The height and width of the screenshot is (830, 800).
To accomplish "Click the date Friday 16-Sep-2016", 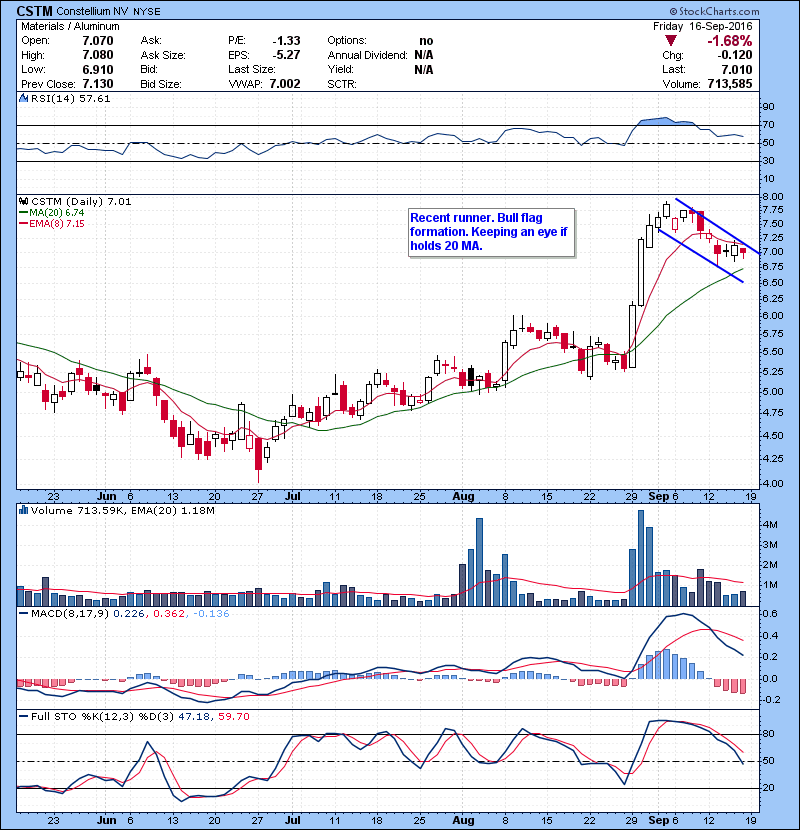I will (703, 26).
